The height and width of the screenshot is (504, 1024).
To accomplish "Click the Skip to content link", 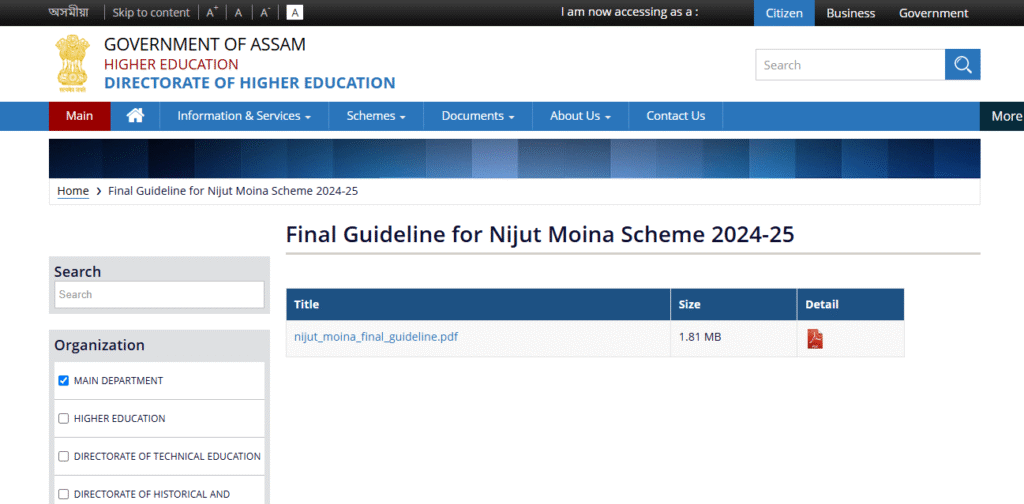I will coord(151,12).
